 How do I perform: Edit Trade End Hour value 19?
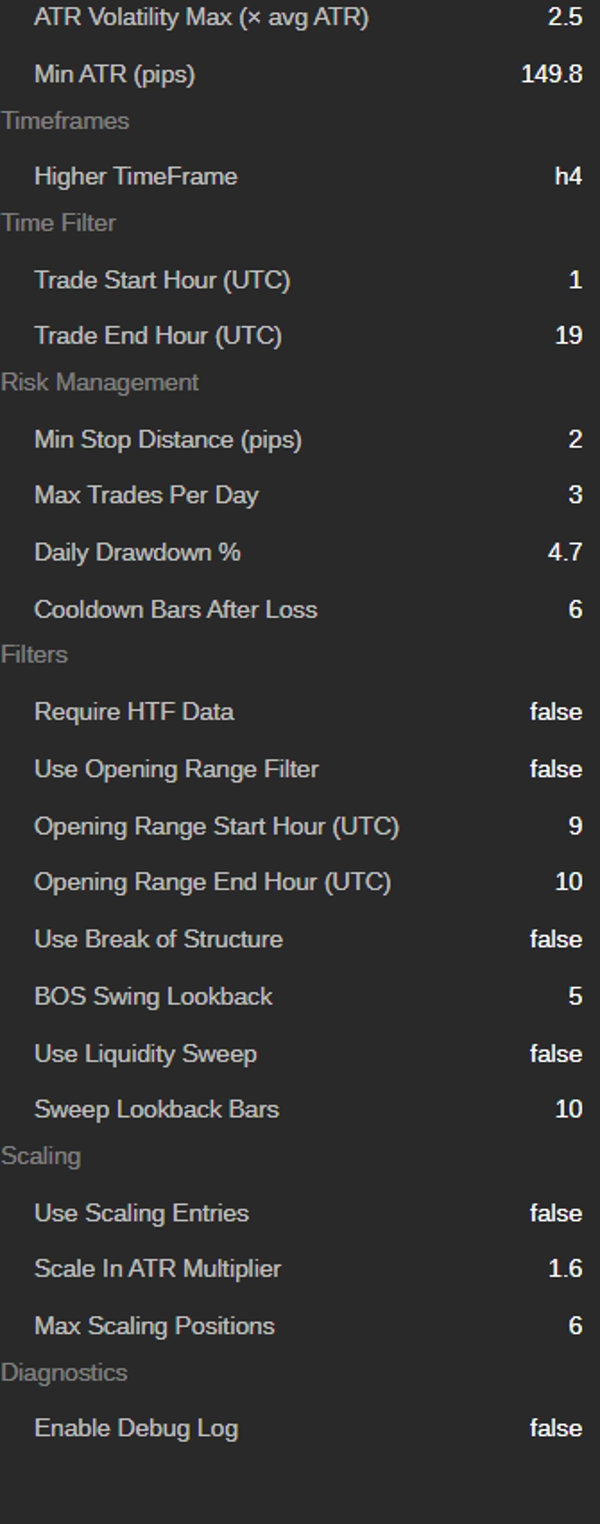coord(569,335)
